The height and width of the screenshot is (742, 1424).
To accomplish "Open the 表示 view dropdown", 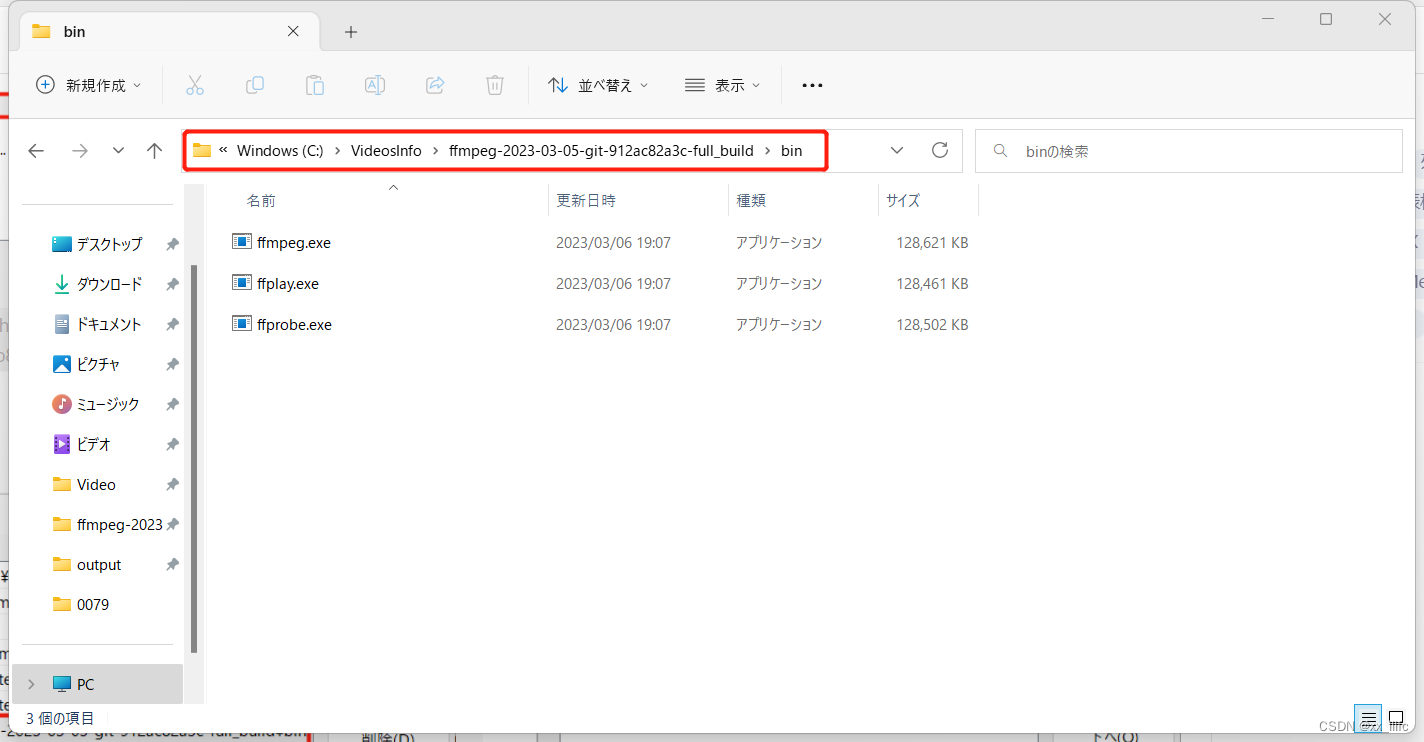I will (722, 85).
